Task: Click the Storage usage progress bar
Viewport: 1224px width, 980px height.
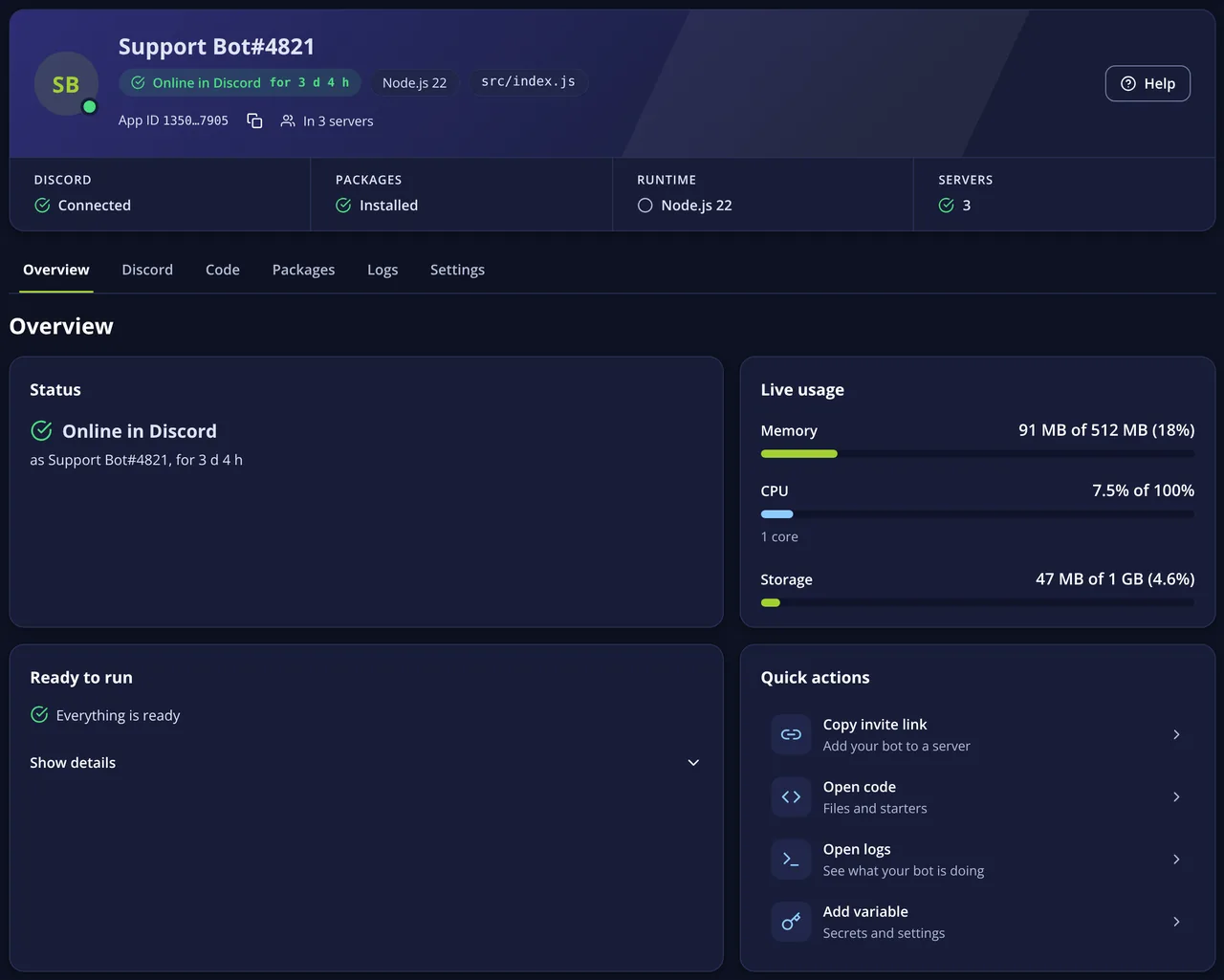Action: tap(977, 603)
